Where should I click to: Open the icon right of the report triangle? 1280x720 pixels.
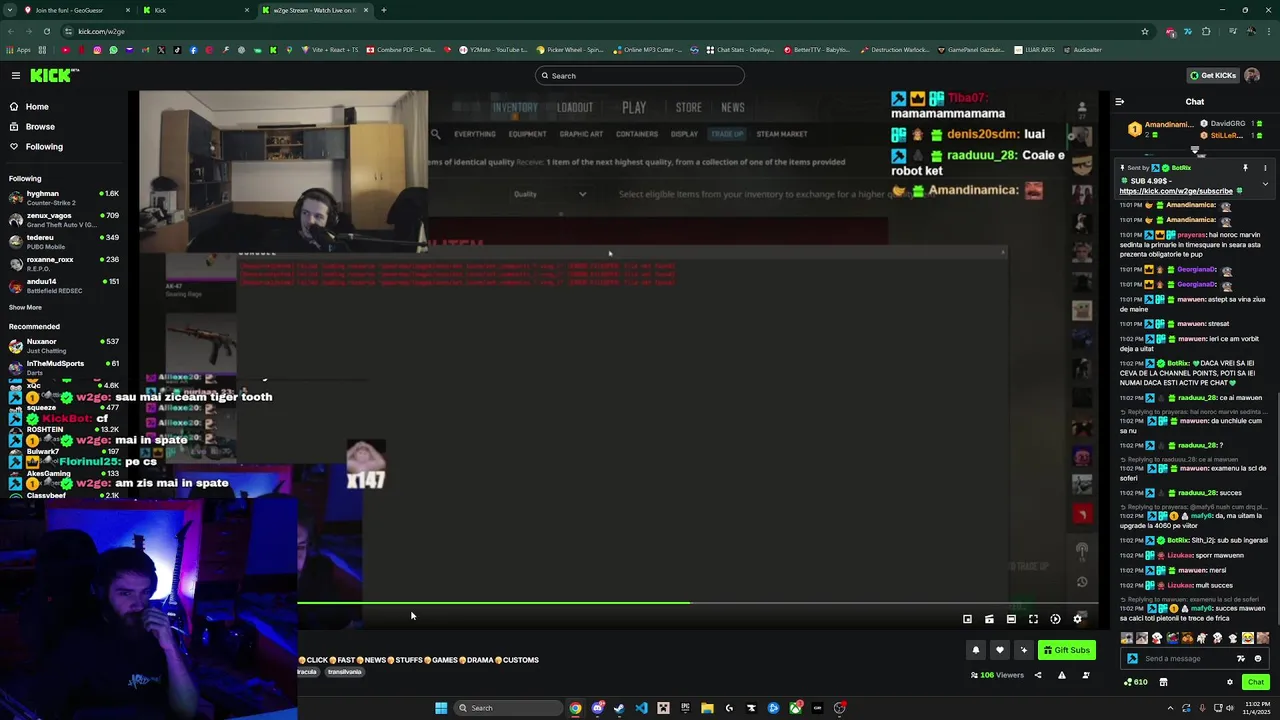(x=1086, y=675)
